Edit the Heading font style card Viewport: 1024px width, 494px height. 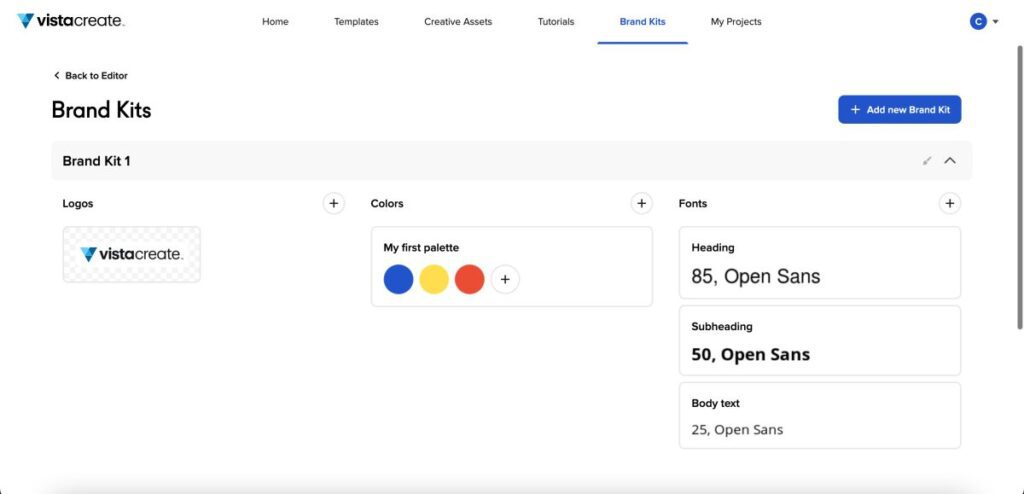819,263
